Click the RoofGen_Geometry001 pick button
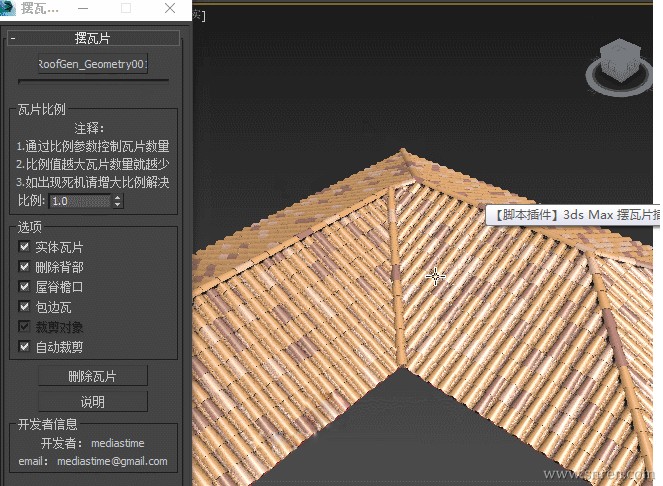The width and height of the screenshot is (663, 486). [x=92, y=64]
